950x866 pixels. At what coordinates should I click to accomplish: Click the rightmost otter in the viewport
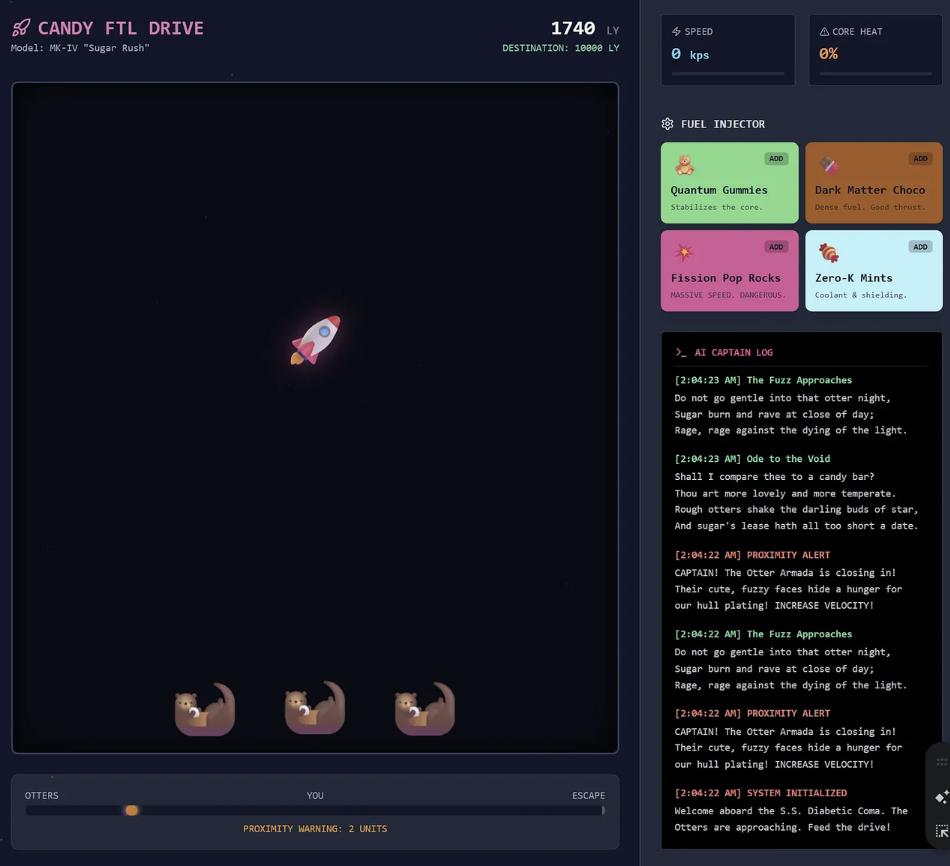pos(425,708)
